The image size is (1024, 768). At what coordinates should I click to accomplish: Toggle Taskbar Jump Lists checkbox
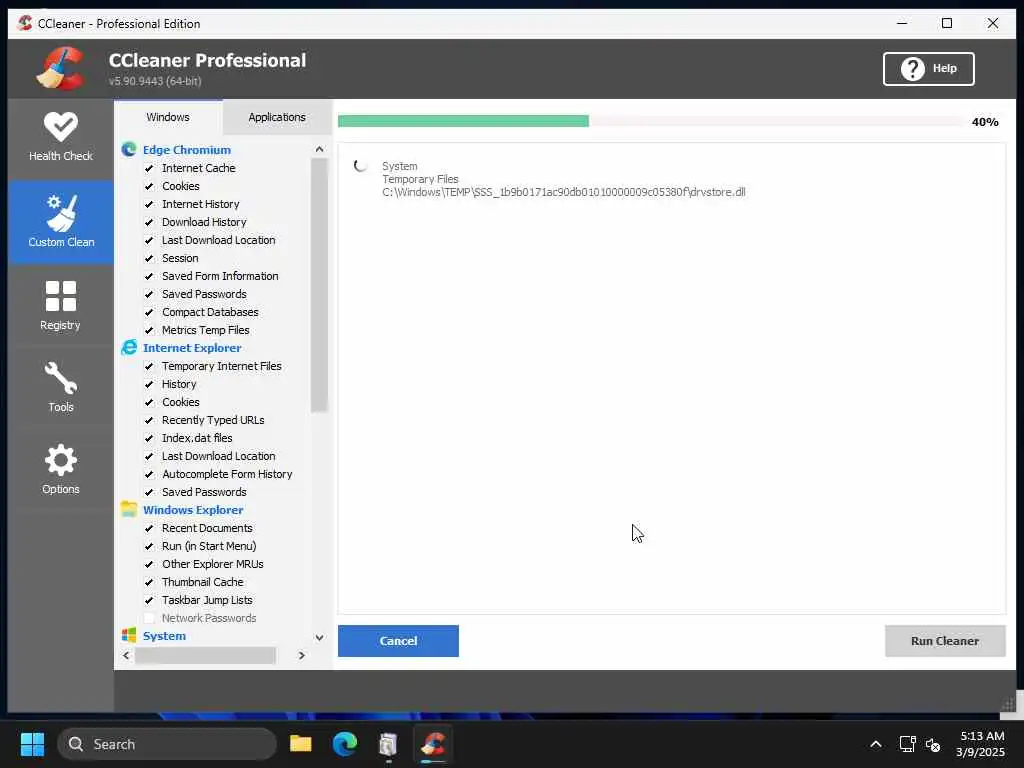pyautogui.click(x=149, y=600)
